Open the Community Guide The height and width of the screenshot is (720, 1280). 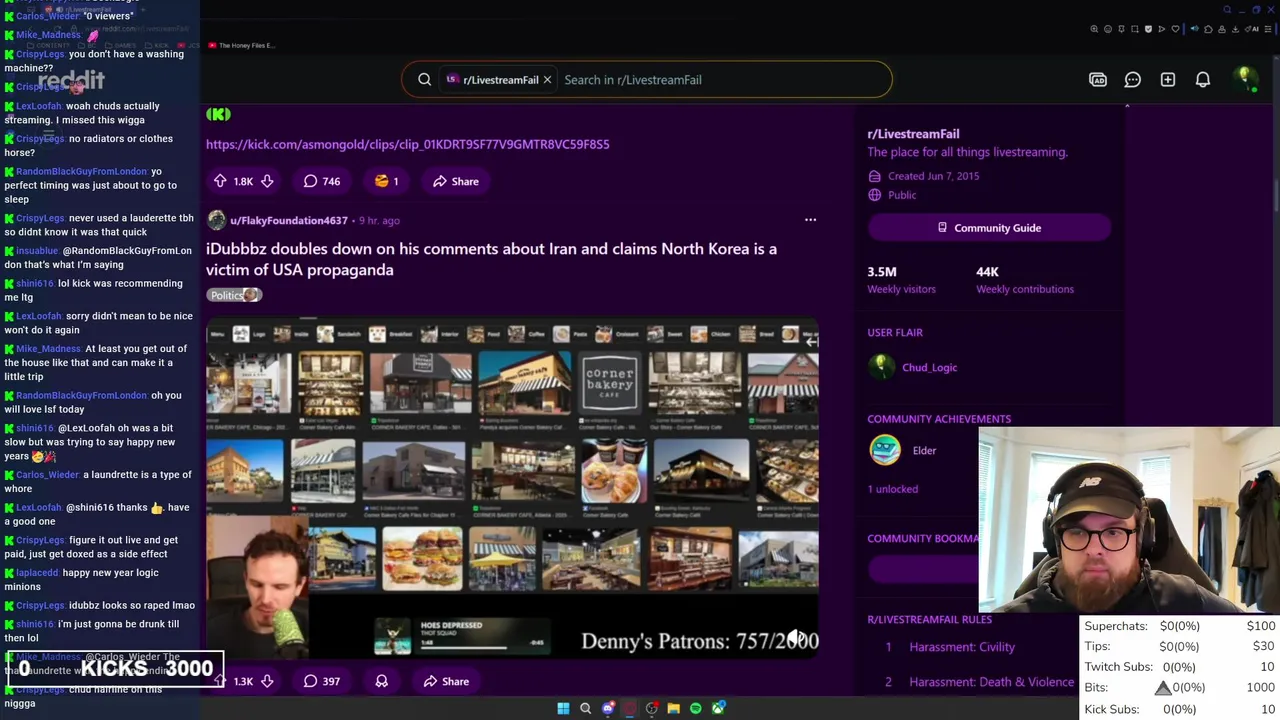(989, 228)
